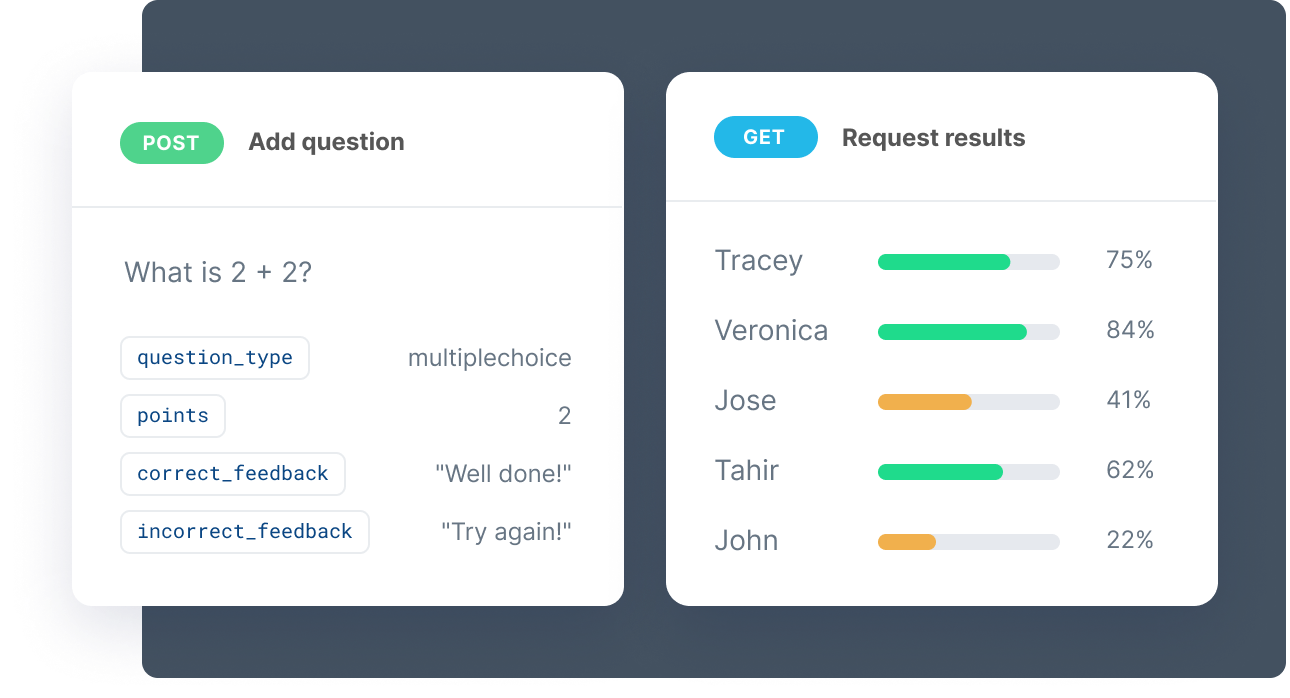
Task: Click the blue GET badge
Action: point(765,137)
